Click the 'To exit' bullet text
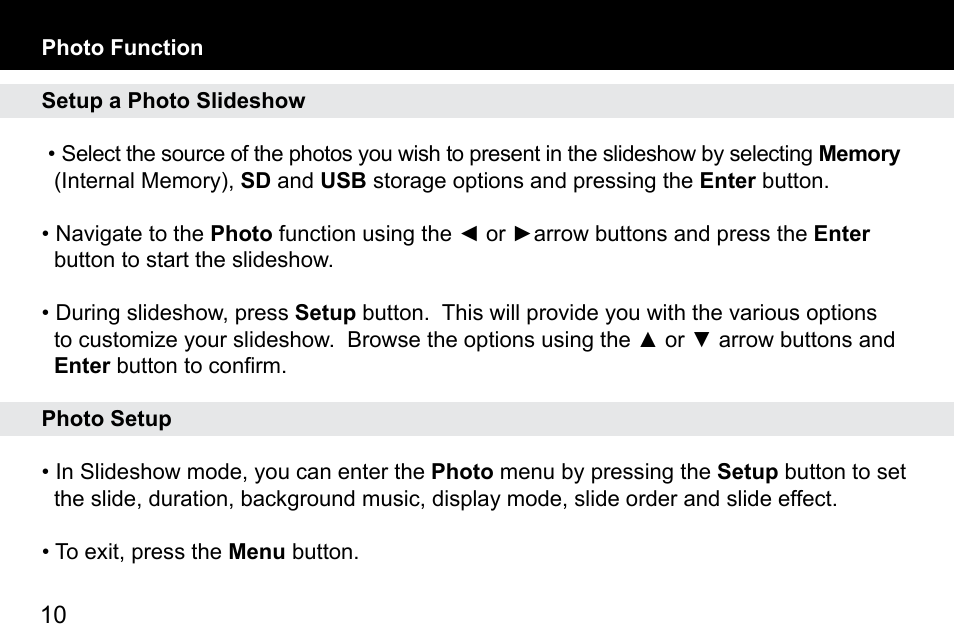 (x=201, y=551)
